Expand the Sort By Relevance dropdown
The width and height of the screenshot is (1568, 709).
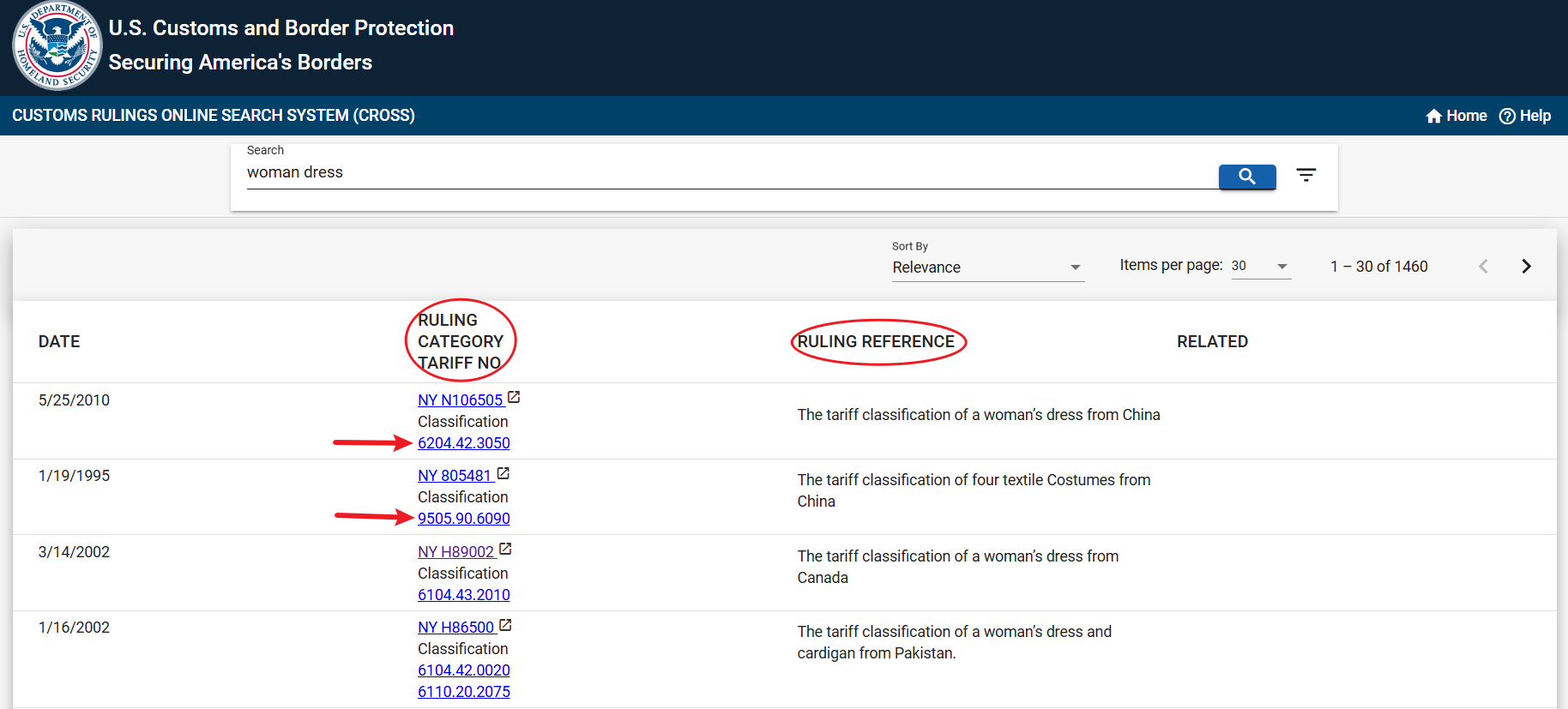point(986,267)
